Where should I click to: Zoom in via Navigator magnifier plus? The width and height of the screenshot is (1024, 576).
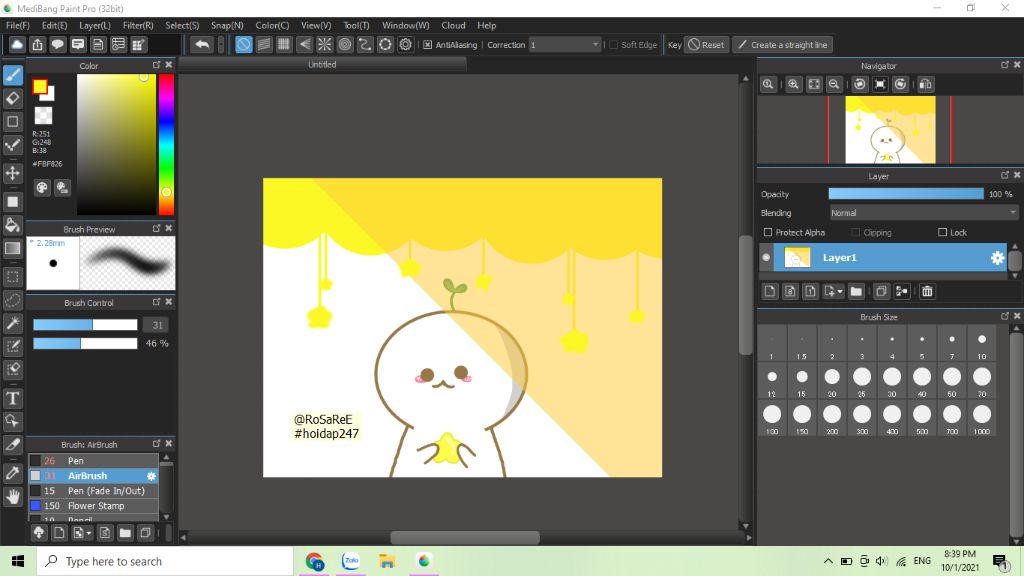(793, 84)
